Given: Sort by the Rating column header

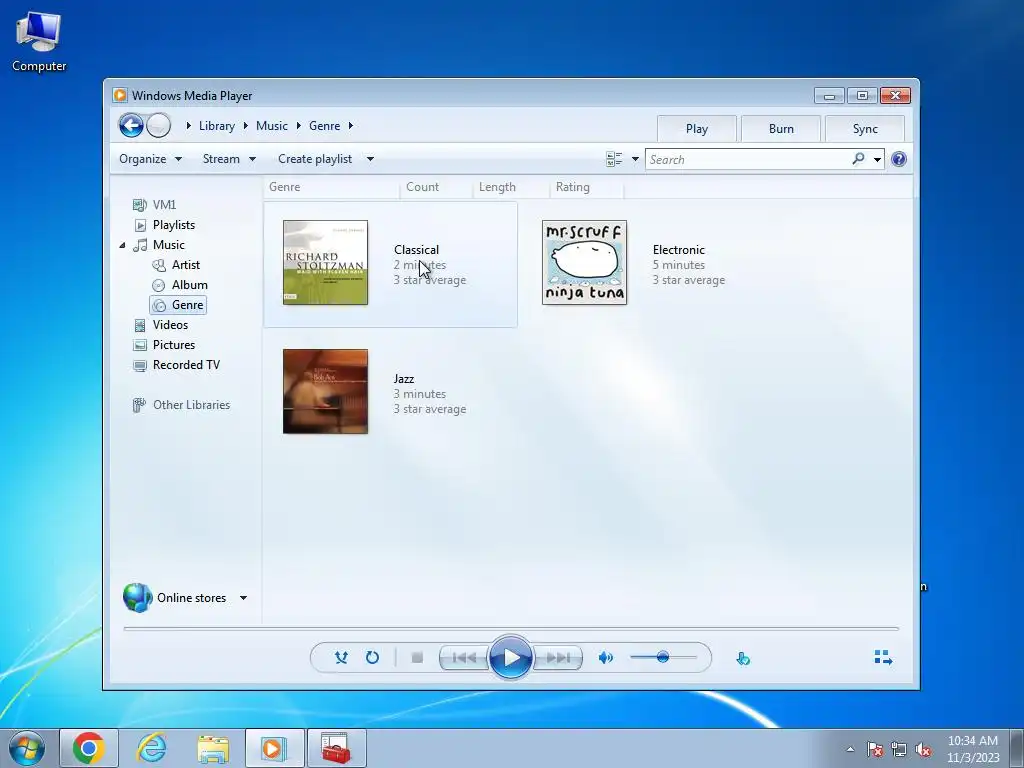Looking at the screenshot, I should 586,187.
